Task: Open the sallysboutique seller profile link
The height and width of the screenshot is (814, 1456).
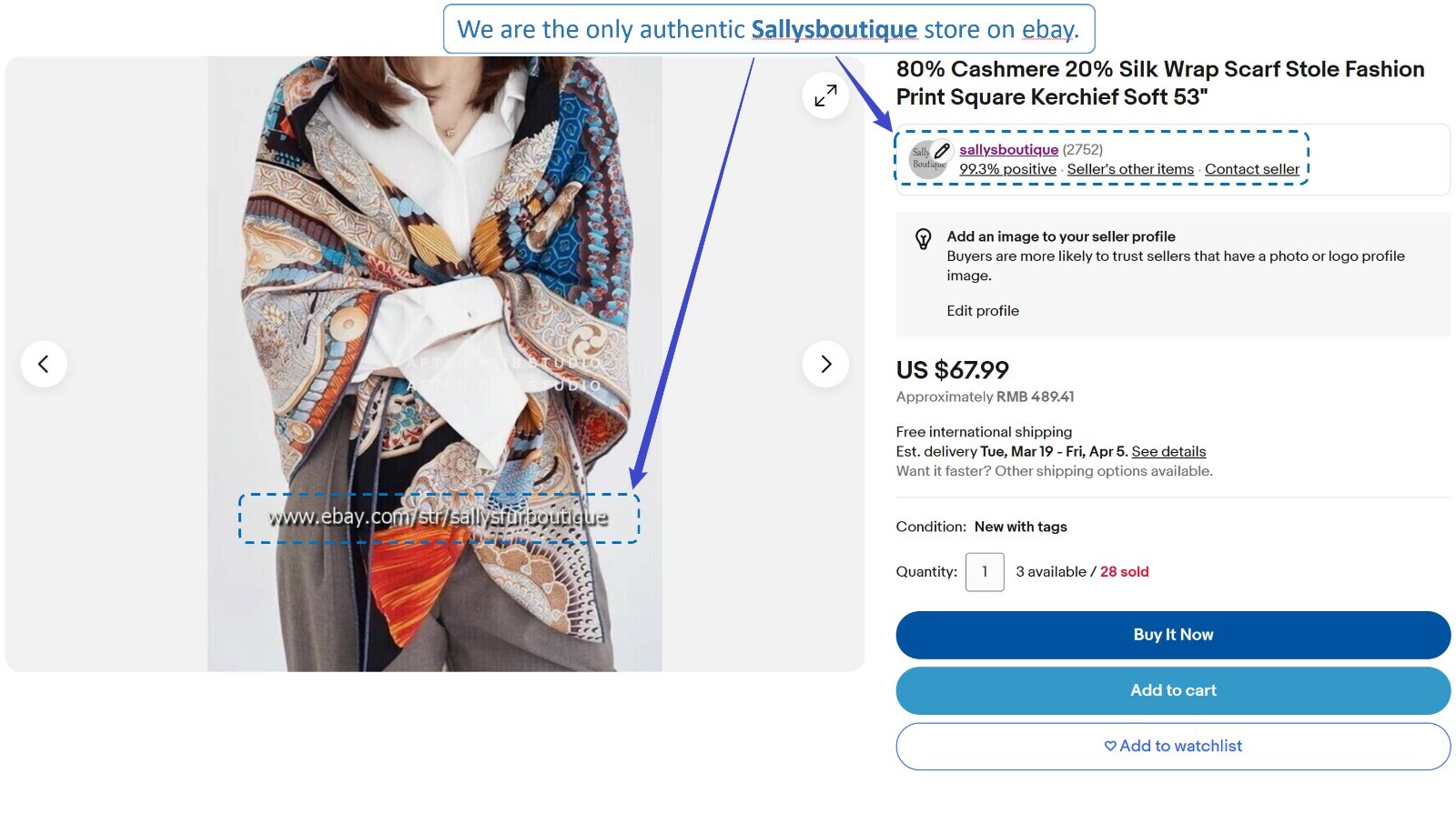Action: pos(1008,149)
